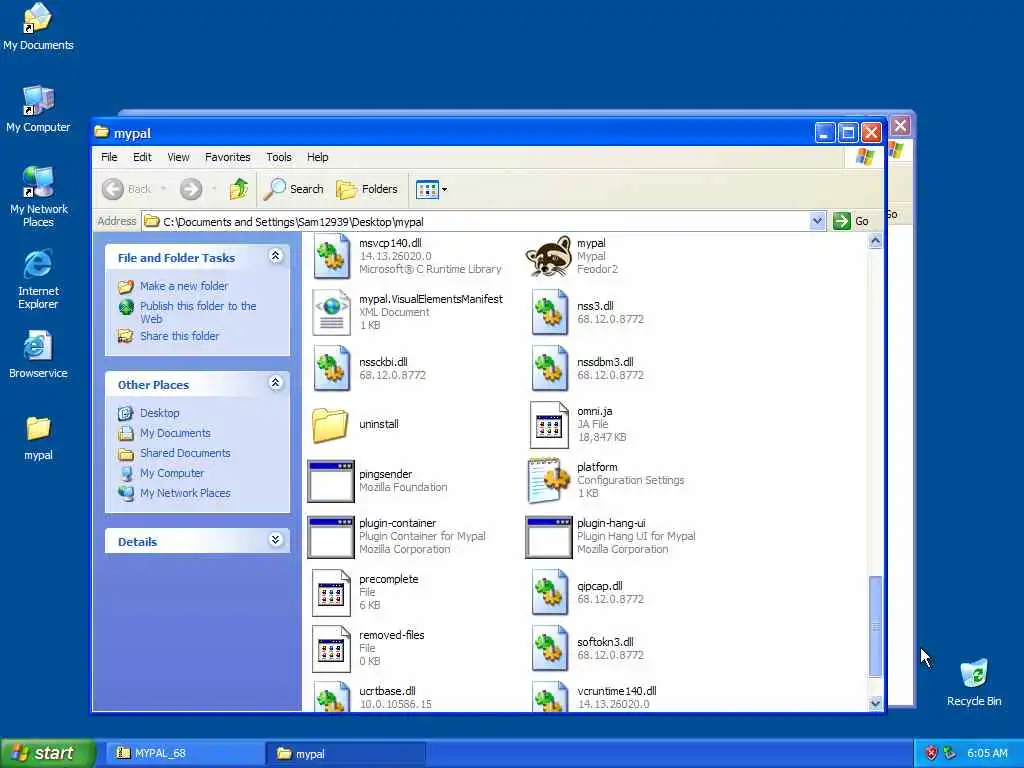Open the uninstall folder icon

coord(330,424)
